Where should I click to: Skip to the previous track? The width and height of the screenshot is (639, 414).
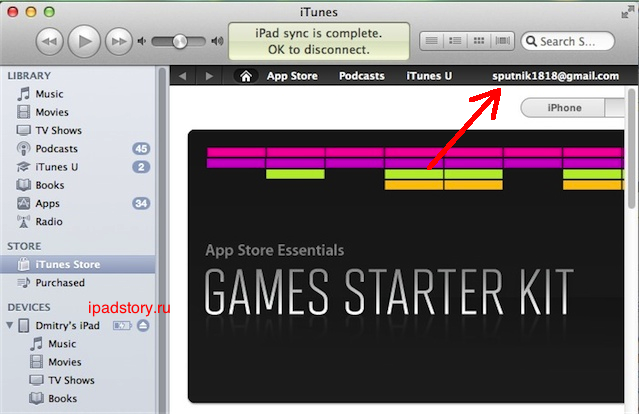coord(49,41)
